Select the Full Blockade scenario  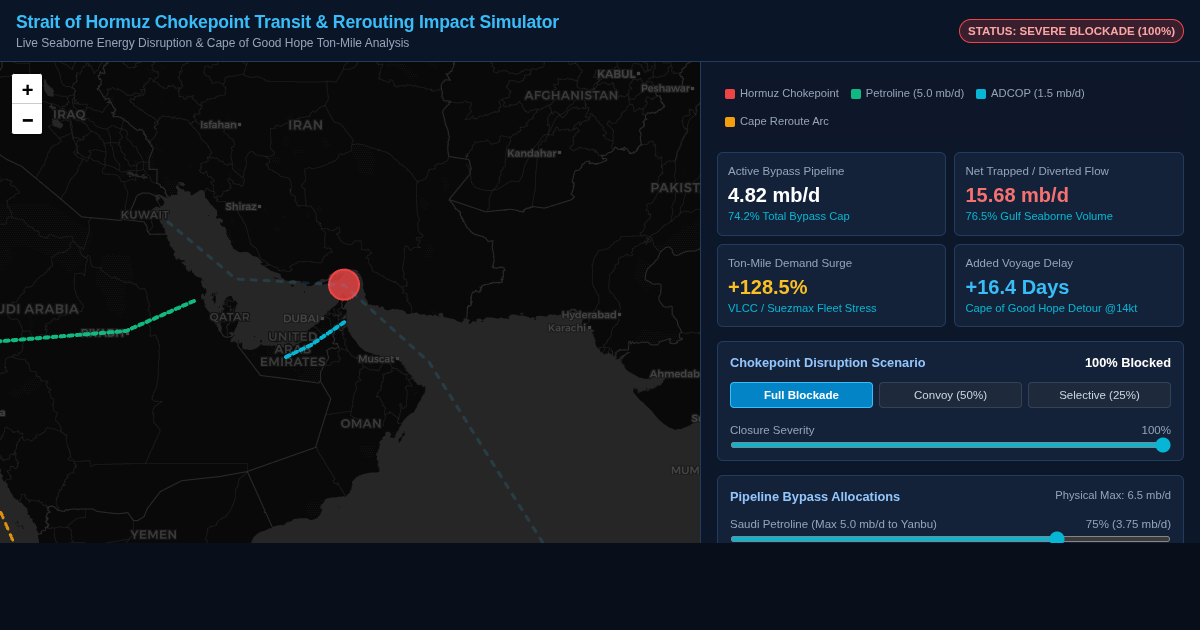[801, 395]
